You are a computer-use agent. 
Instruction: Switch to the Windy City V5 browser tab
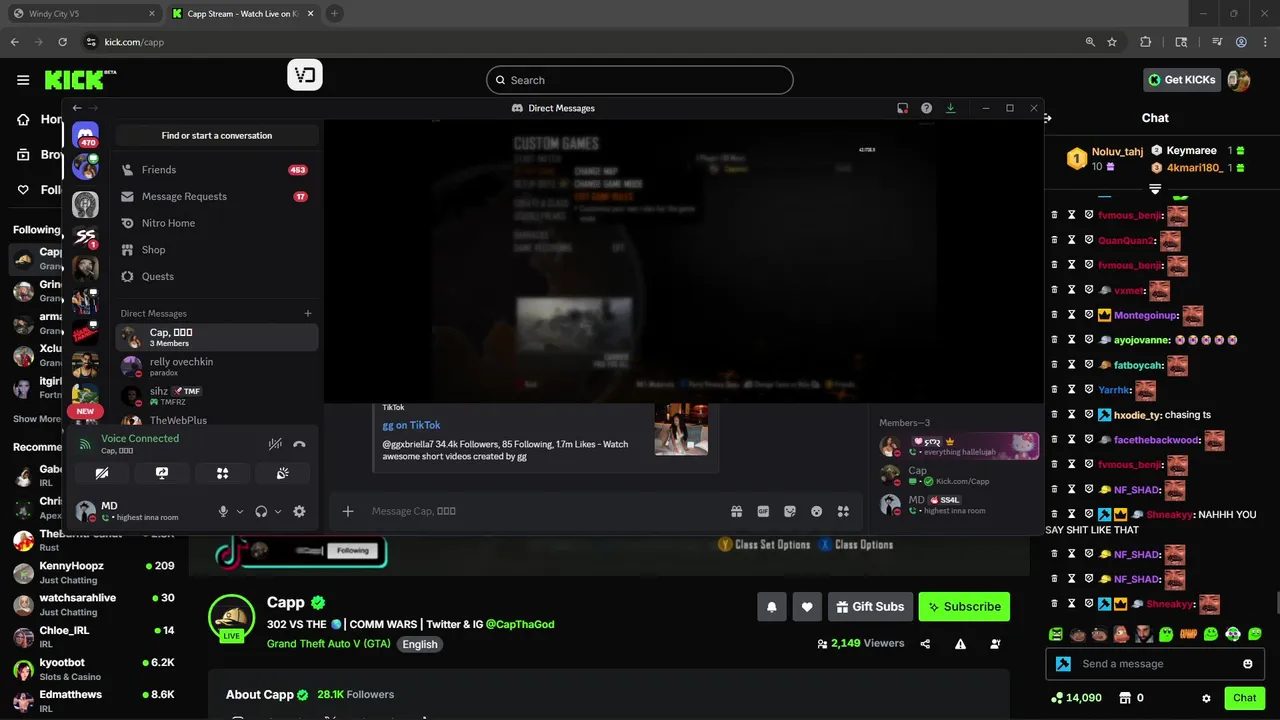(85, 14)
